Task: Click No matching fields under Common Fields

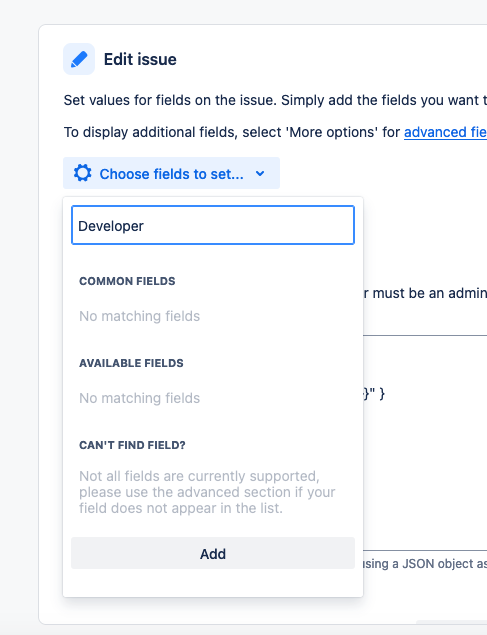Action: (x=140, y=316)
